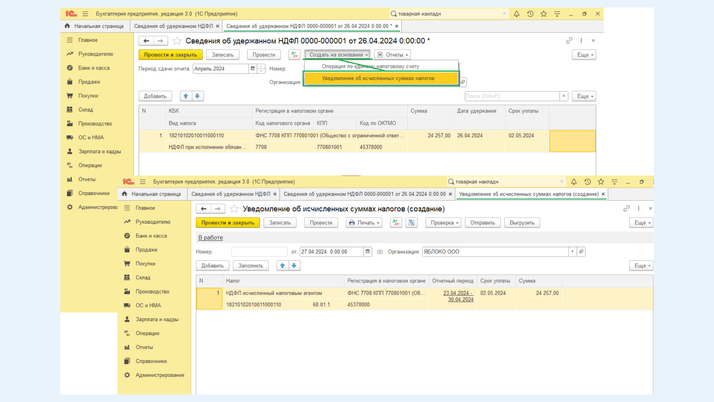Image resolution: width=714 pixels, height=402 pixels.
Task: Open the Печать dropdown menu
Action: point(363,223)
